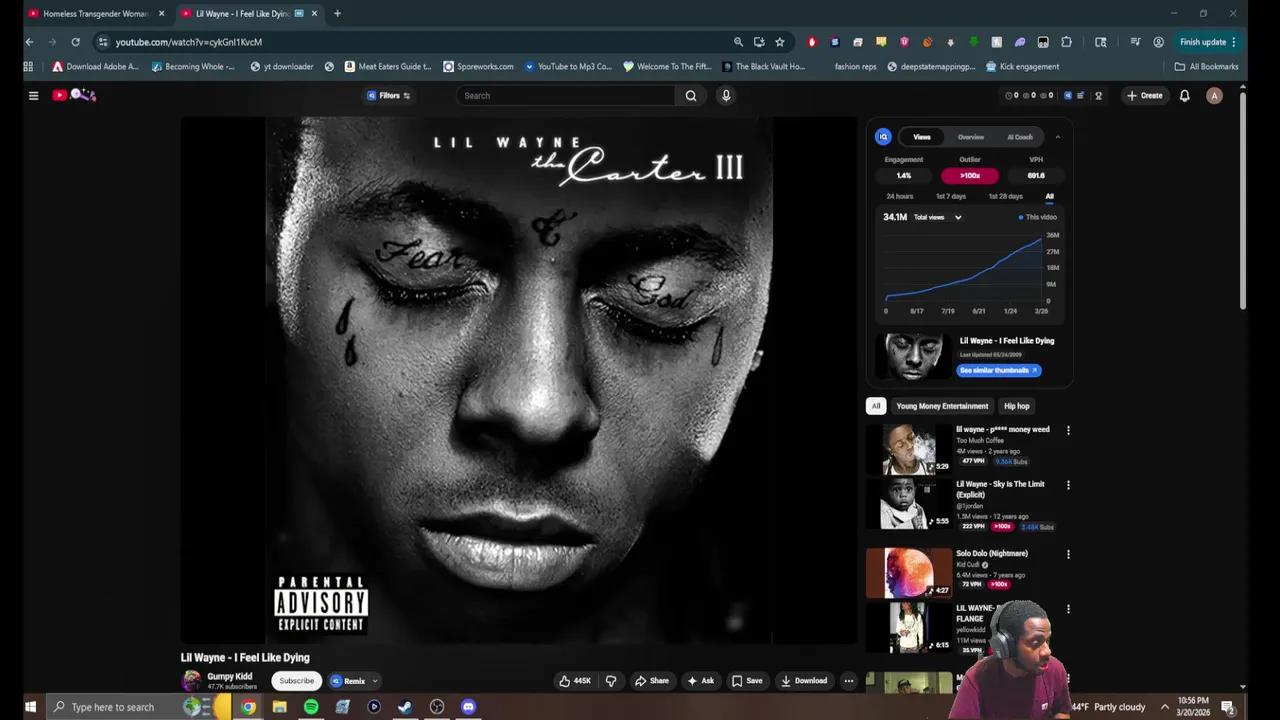Switch to the Overview tab

point(971,137)
